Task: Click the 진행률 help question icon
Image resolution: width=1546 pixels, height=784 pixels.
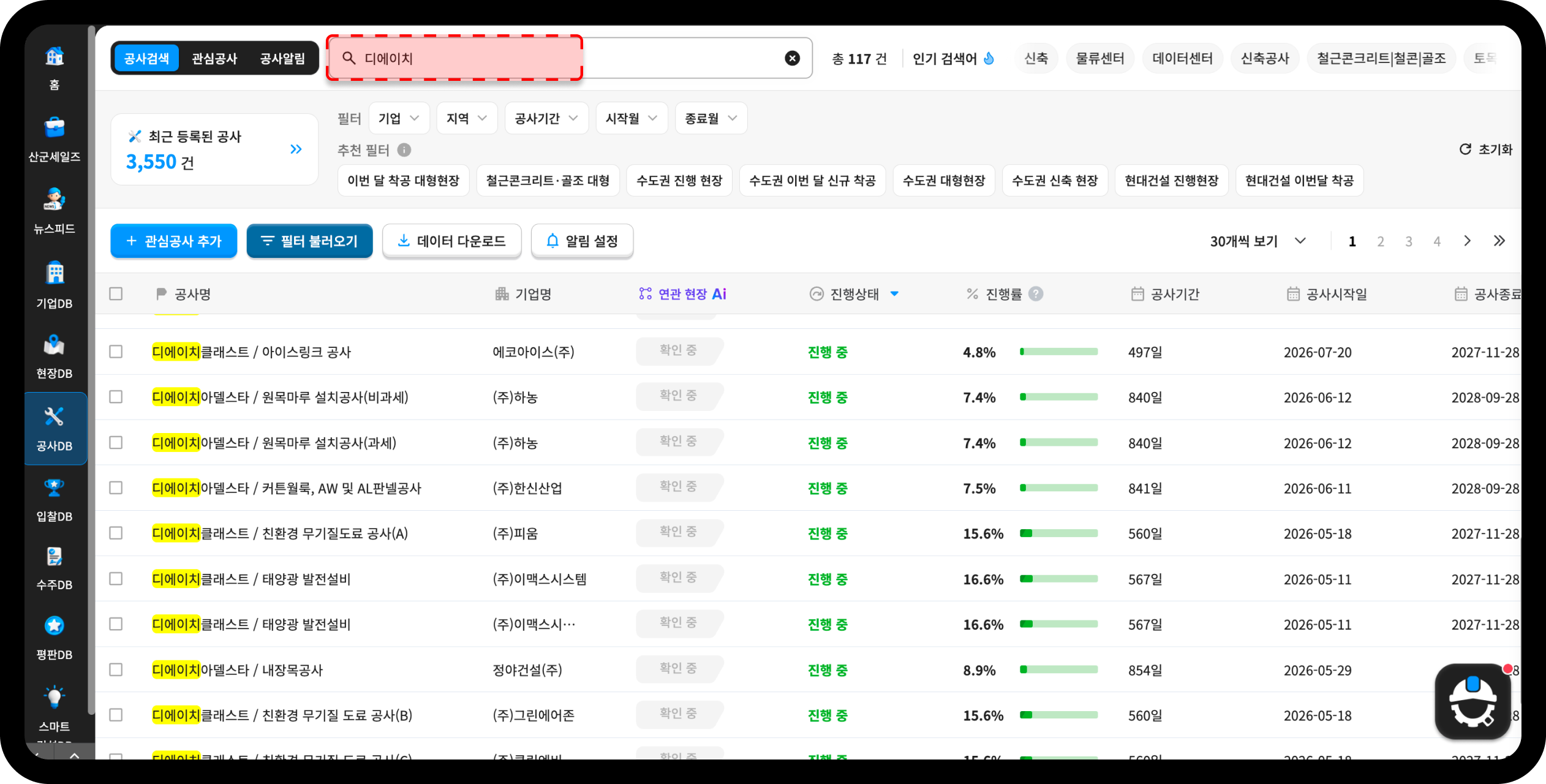Action: pyautogui.click(x=1036, y=294)
